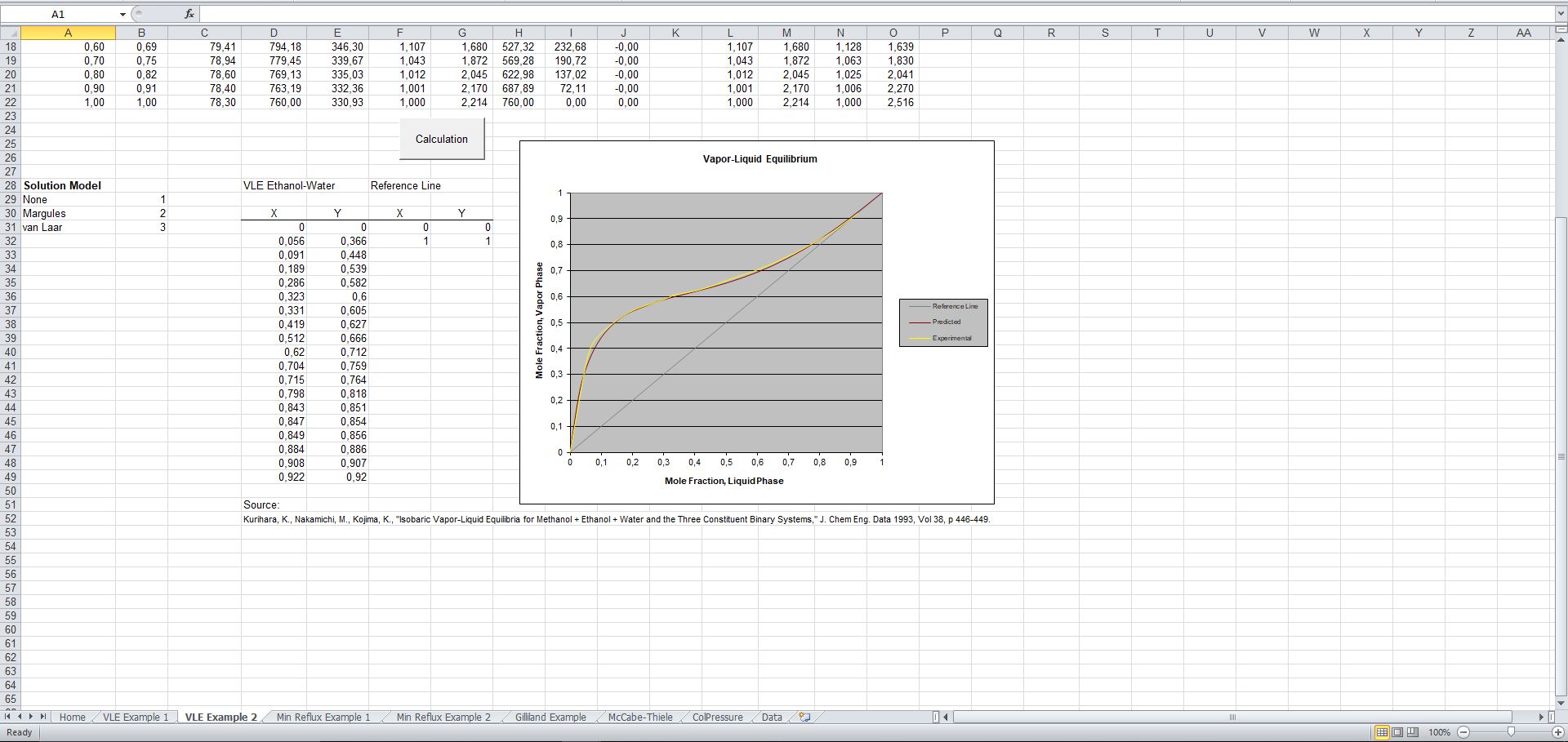
Task: Click the 100% zoom level label
Action: pyautogui.click(x=1439, y=732)
